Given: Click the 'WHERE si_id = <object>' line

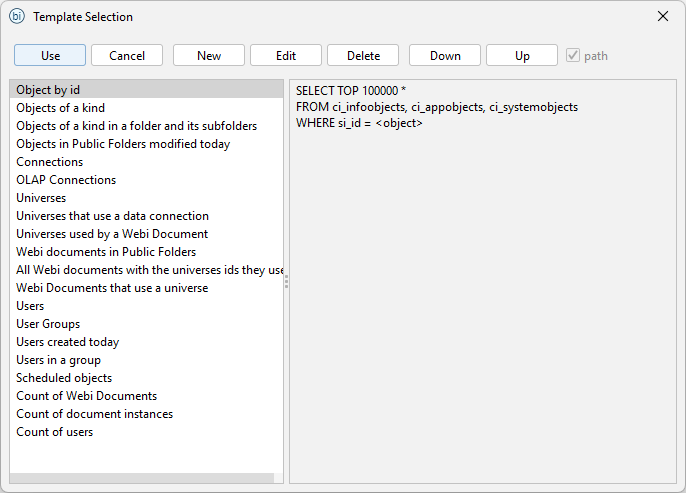Looking at the screenshot, I should (x=359, y=123).
